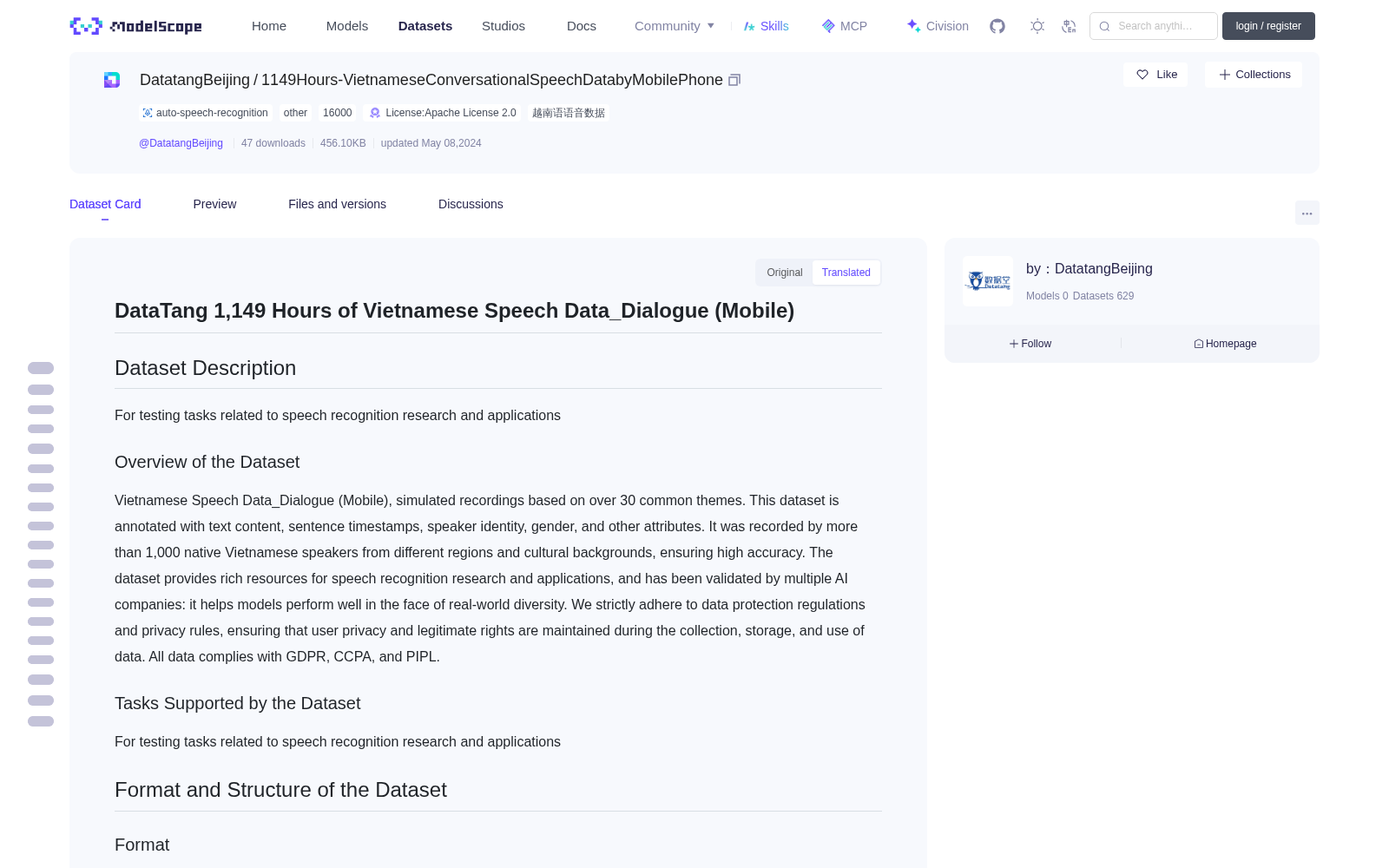Click the Apache License 2.0 tag
1389x868 pixels.
tap(443, 113)
